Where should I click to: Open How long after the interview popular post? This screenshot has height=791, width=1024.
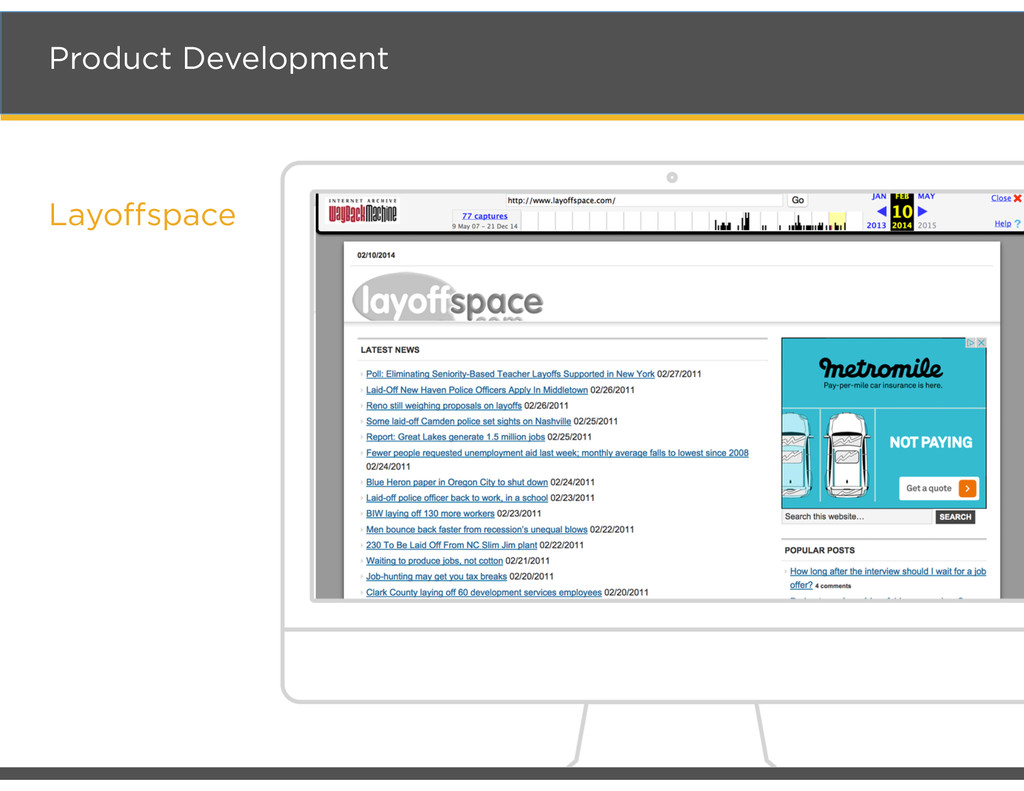click(888, 578)
